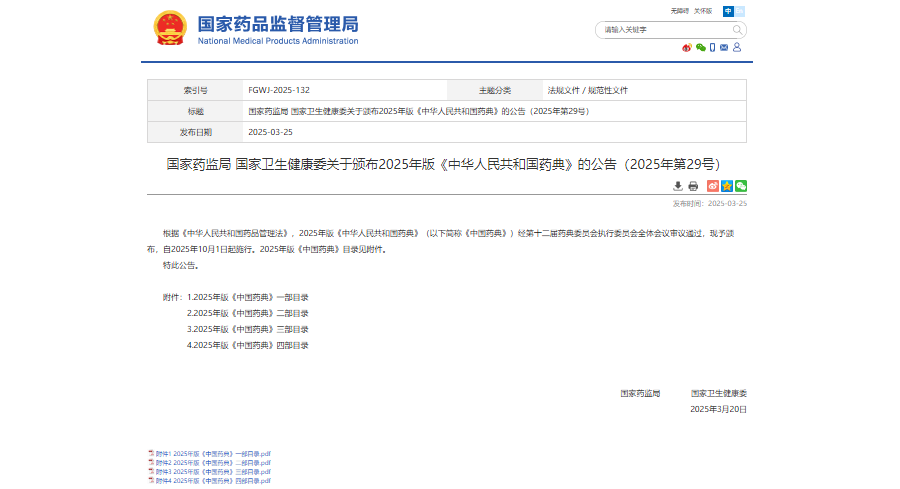Share via the yellow star Qzone icon
The height and width of the screenshot is (489, 900).
coord(727,186)
